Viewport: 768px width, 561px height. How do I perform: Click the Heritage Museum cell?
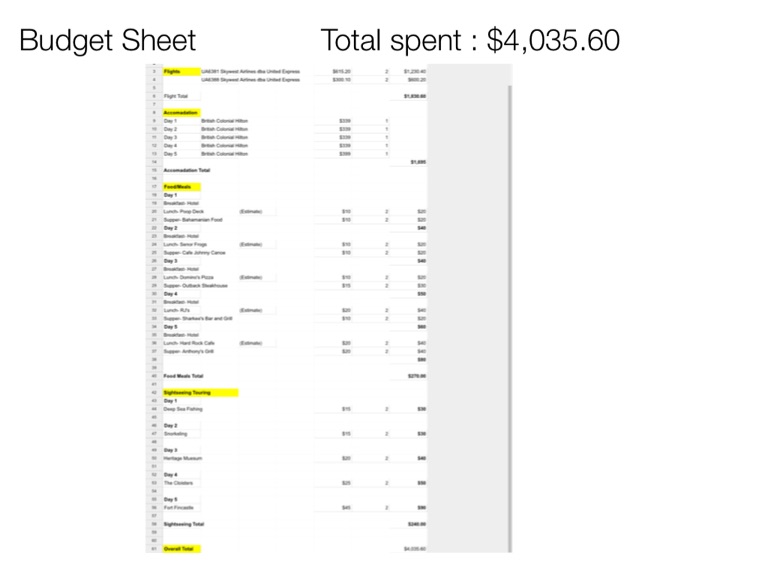183,458
